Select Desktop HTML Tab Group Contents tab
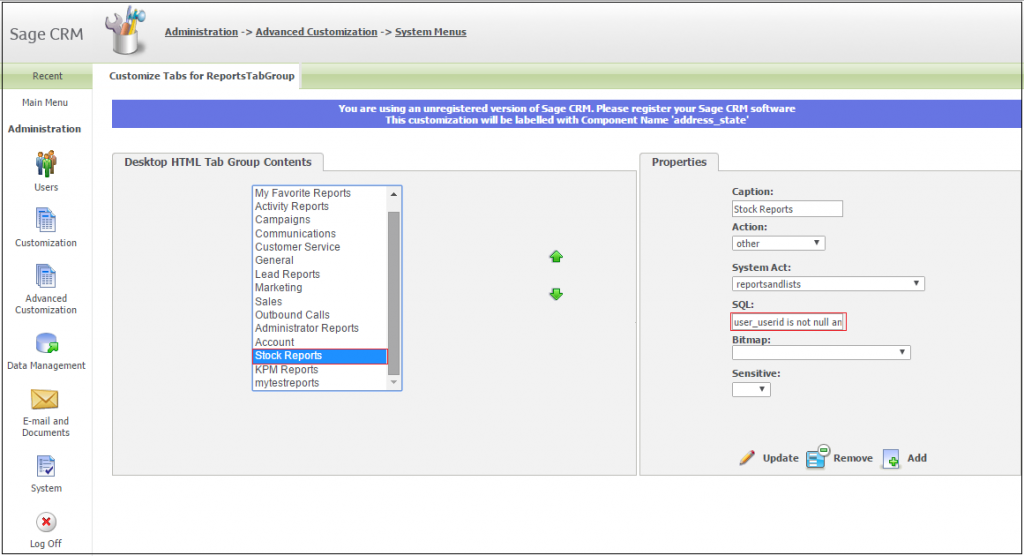 coord(218,162)
